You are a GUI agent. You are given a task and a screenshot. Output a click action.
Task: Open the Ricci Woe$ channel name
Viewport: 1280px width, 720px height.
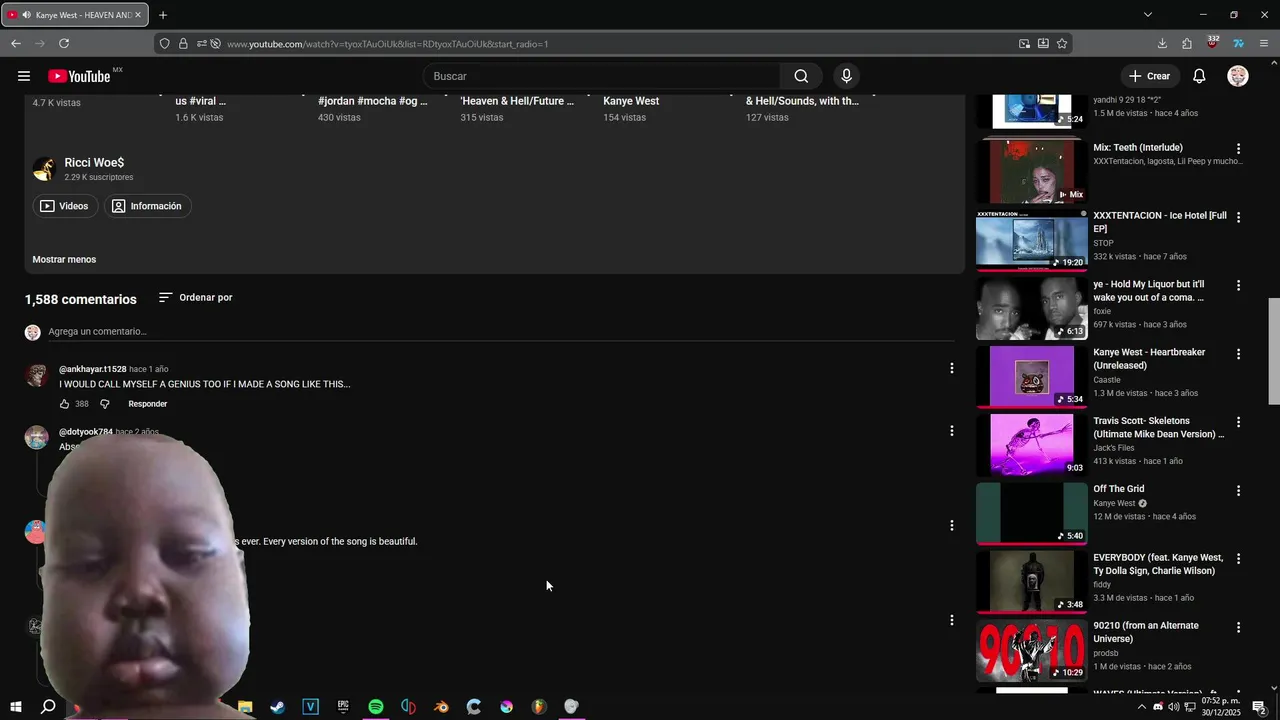[94, 162]
